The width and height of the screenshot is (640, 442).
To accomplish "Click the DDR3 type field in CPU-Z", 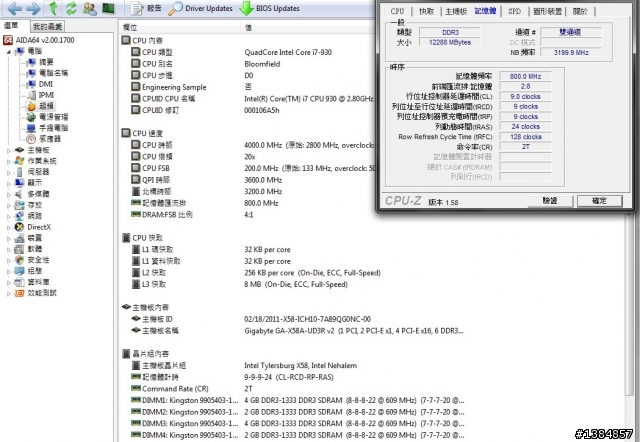I will pyautogui.click(x=450, y=32).
